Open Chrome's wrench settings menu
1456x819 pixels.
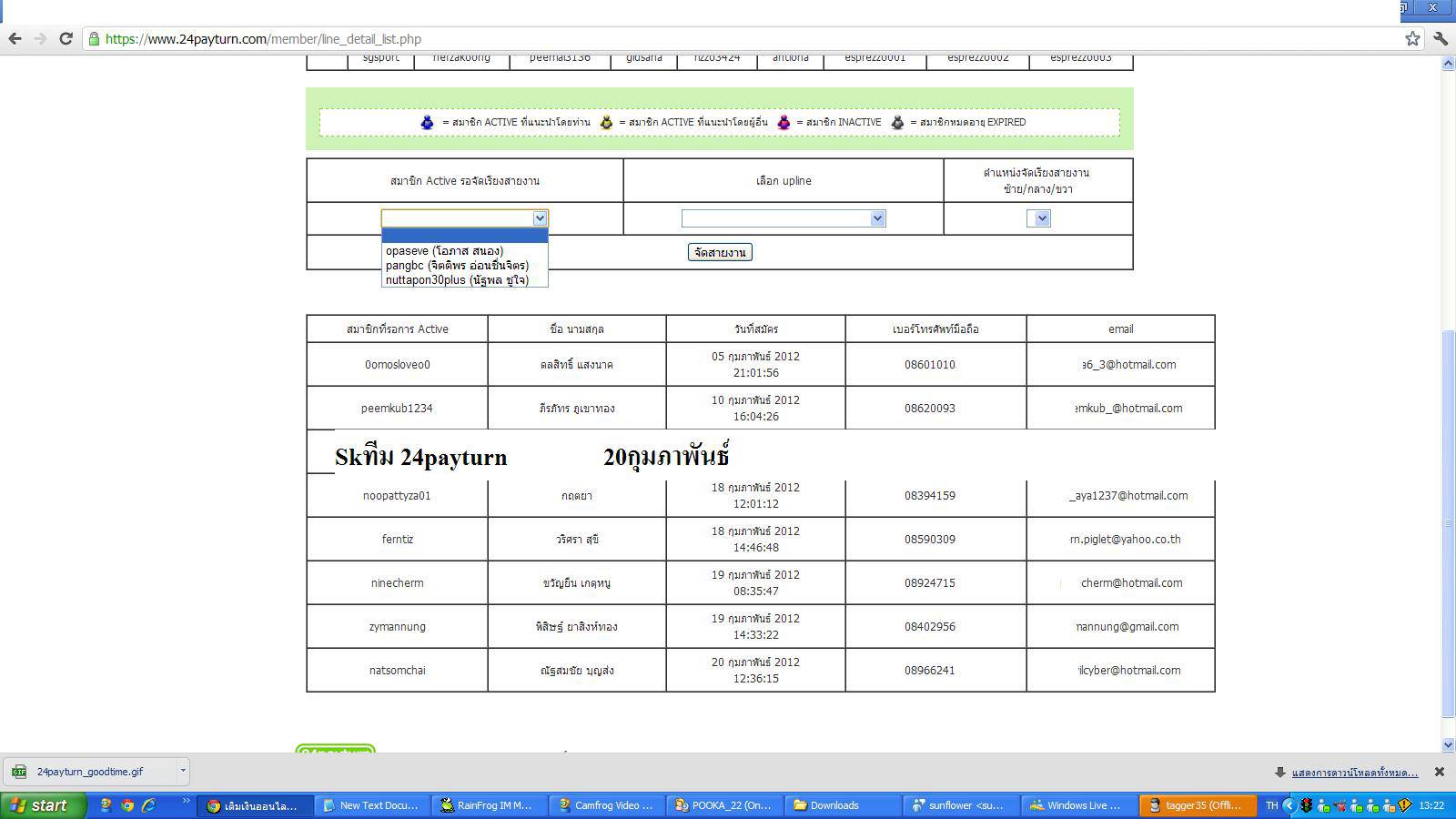click(x=1440, y=38)
